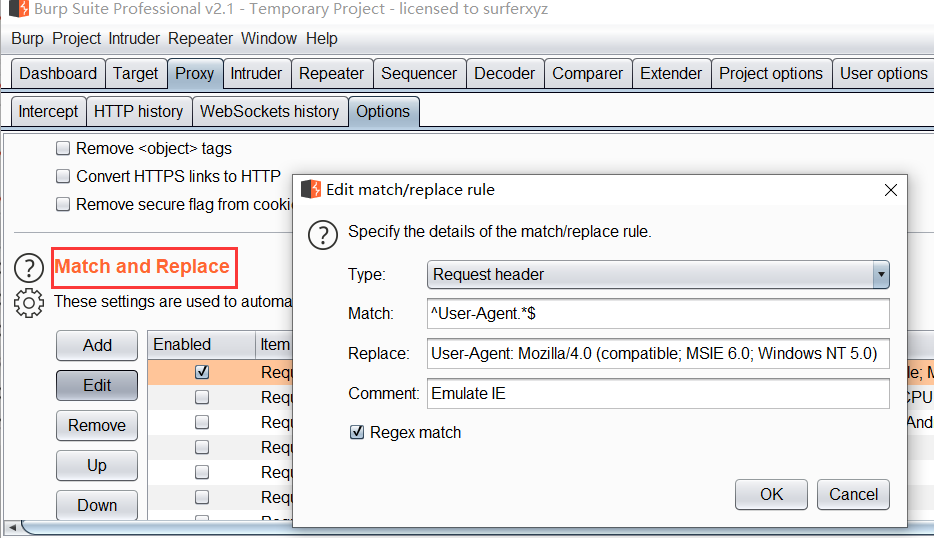This screenshot has width=934, height=538.
Task: Open the Window menu
Action: [x=269, y=39]
